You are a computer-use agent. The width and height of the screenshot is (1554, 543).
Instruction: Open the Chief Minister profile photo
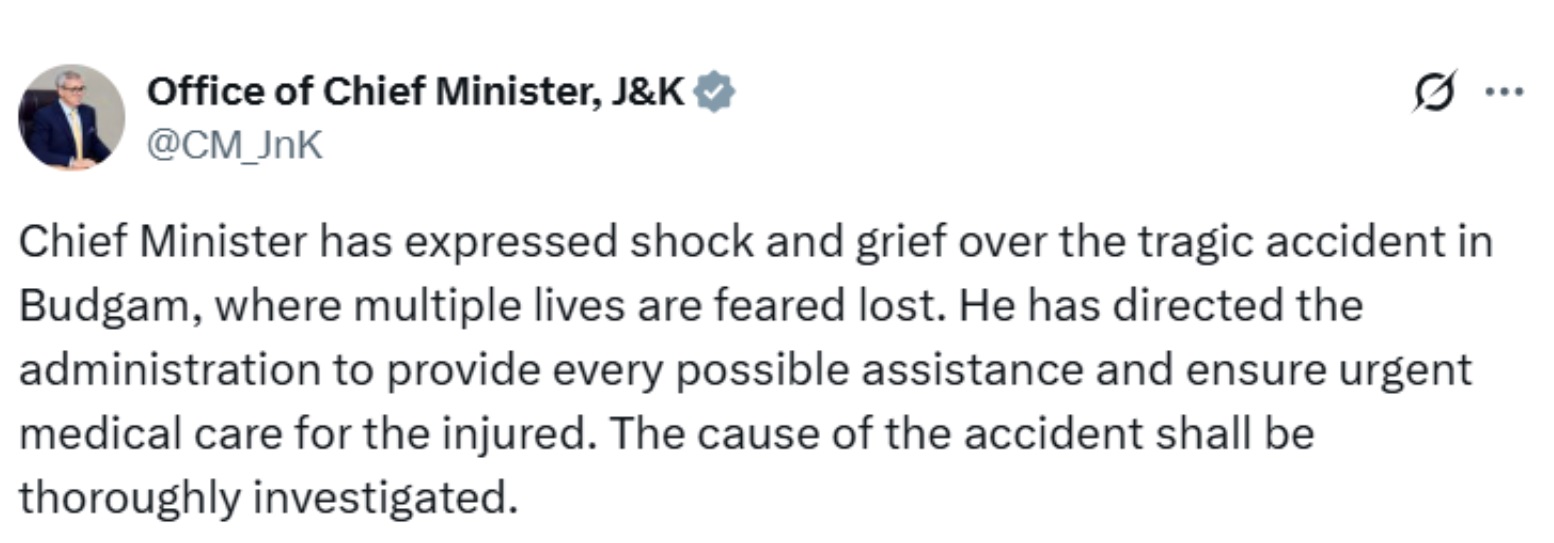click(71, 118)
